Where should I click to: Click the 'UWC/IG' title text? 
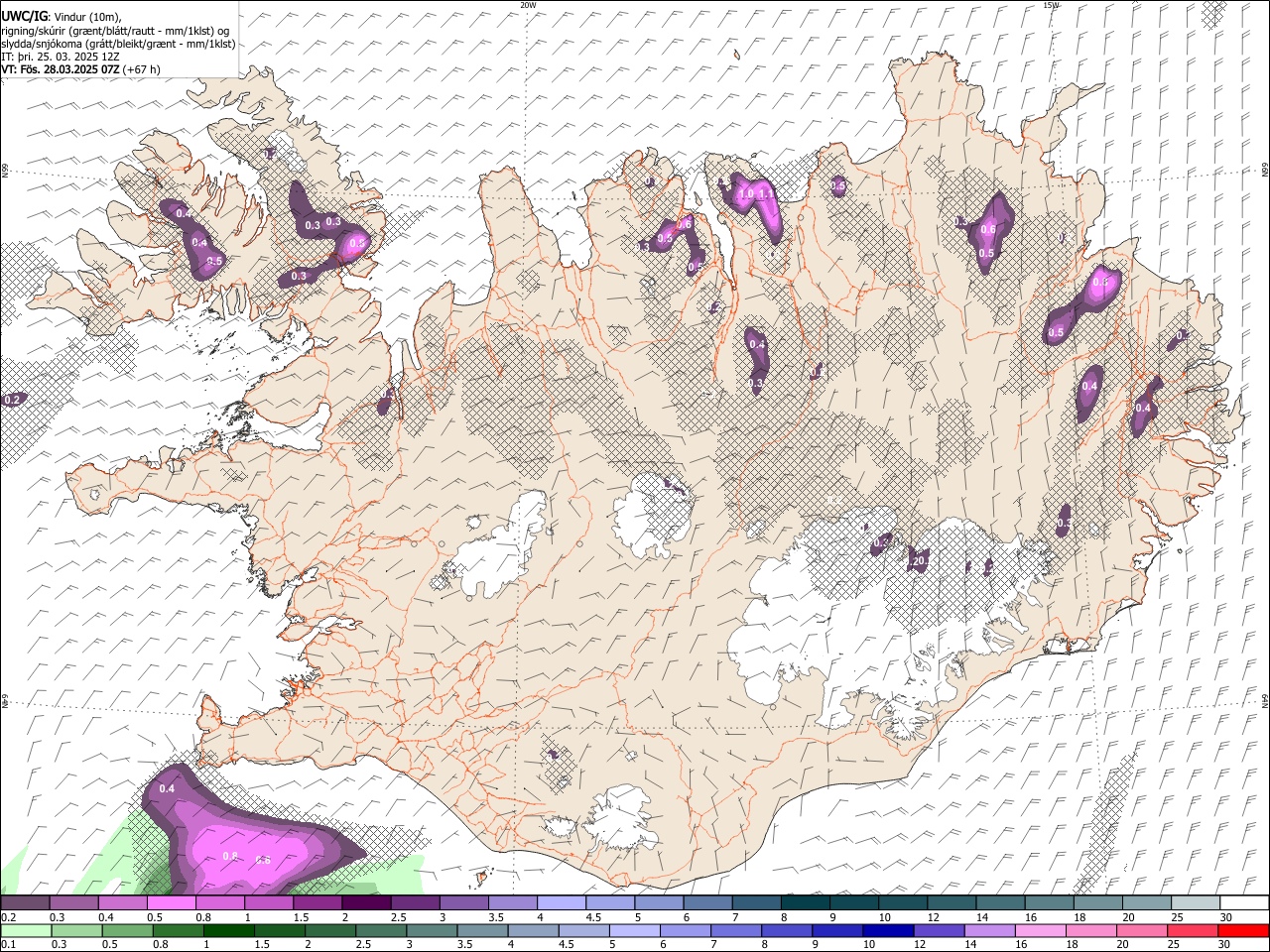coord(24,16)
